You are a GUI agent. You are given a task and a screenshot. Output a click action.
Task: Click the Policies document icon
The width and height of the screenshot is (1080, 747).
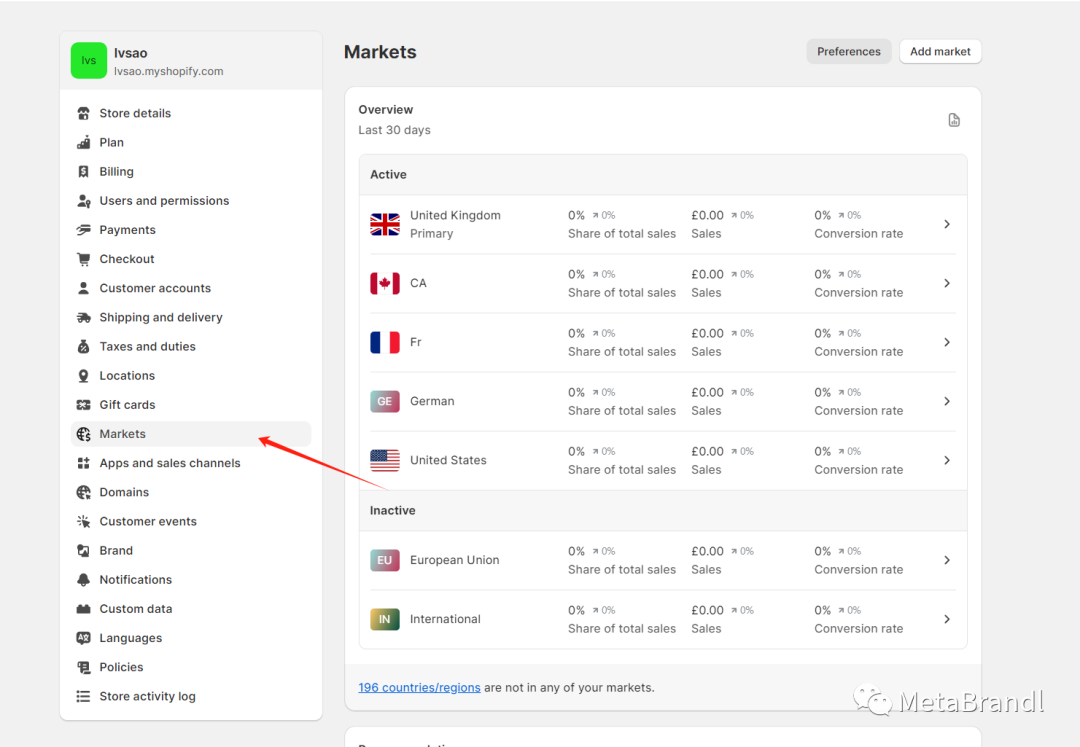(x=83, y=667)
